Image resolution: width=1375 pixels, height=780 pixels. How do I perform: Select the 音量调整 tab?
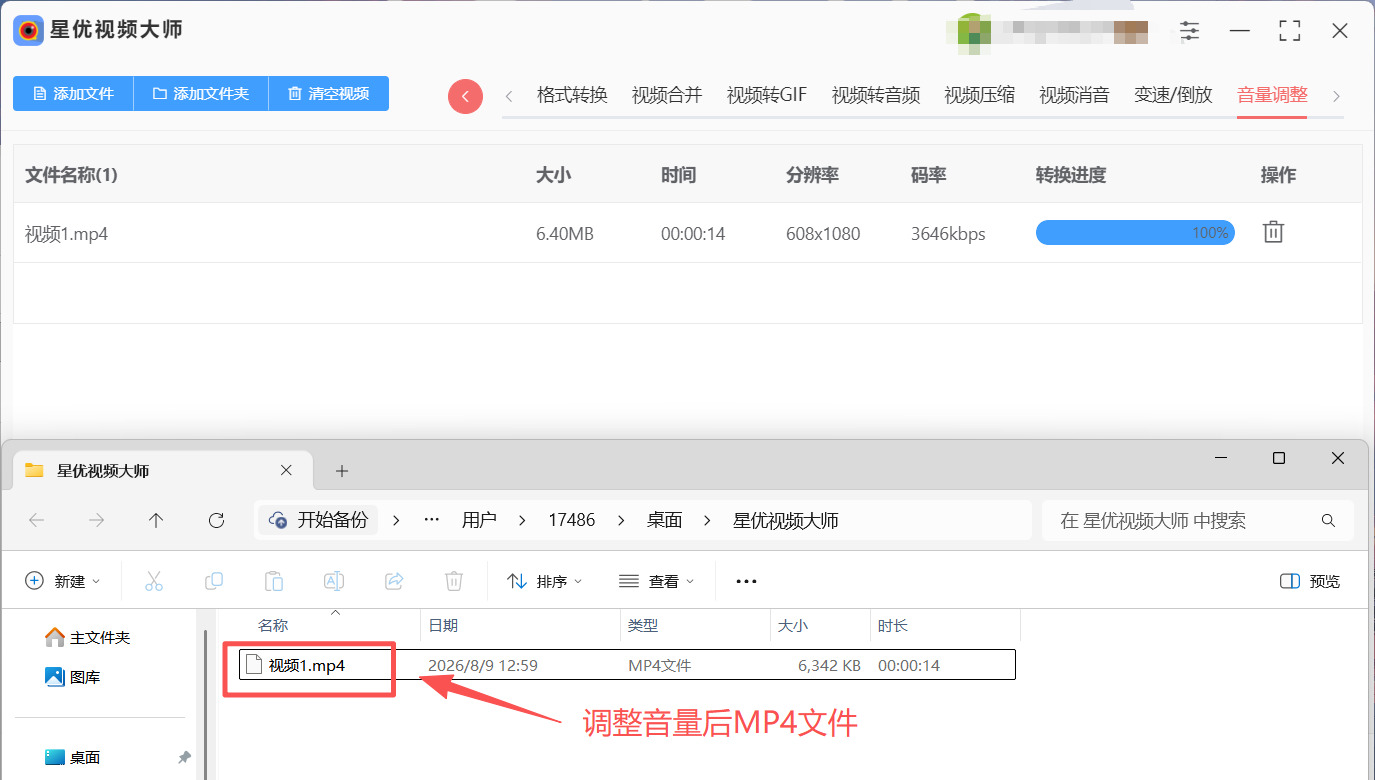(1272, 96)
